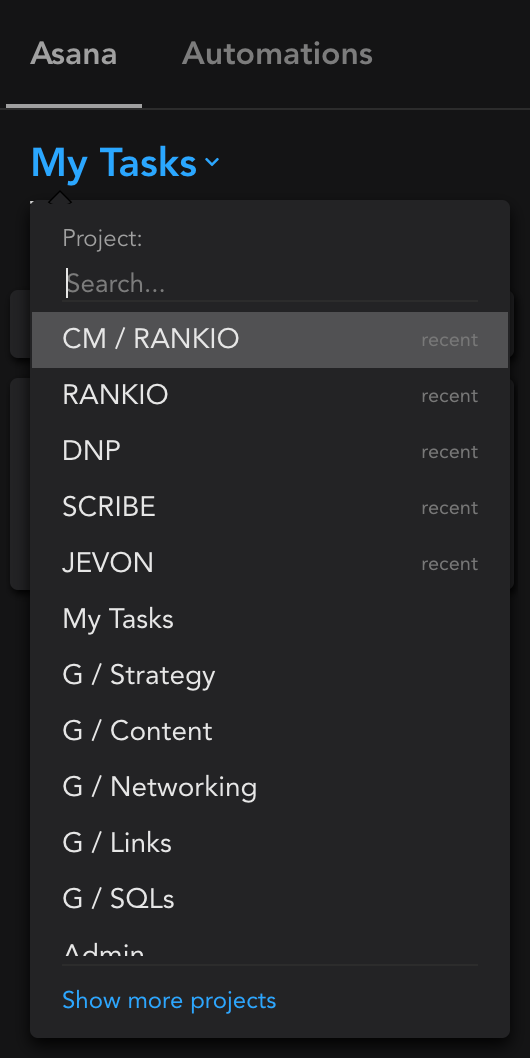The width and height of the screenshot is (530, 1058).
Task: Pick the G / Networking project
Action: click(270, 787)
